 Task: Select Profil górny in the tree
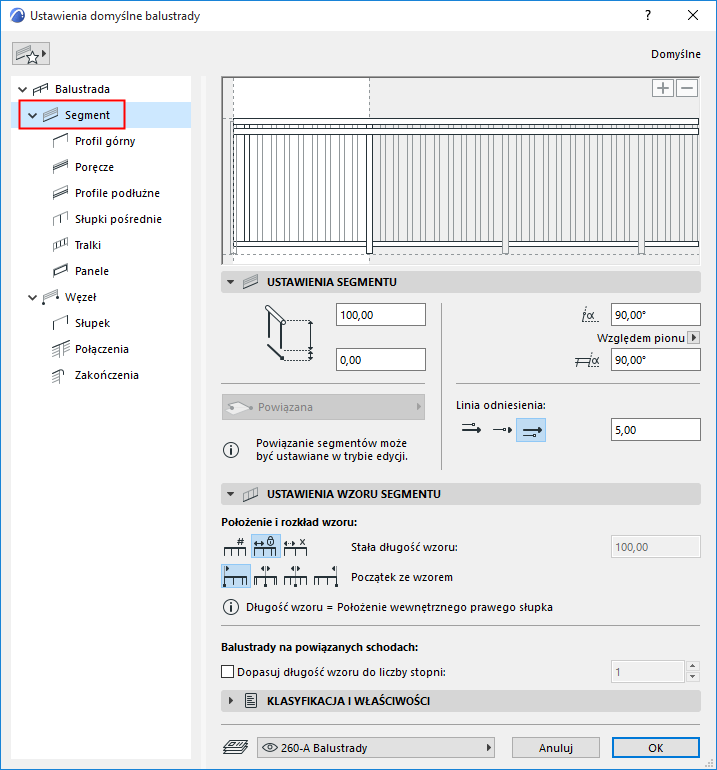pos(105,141)
